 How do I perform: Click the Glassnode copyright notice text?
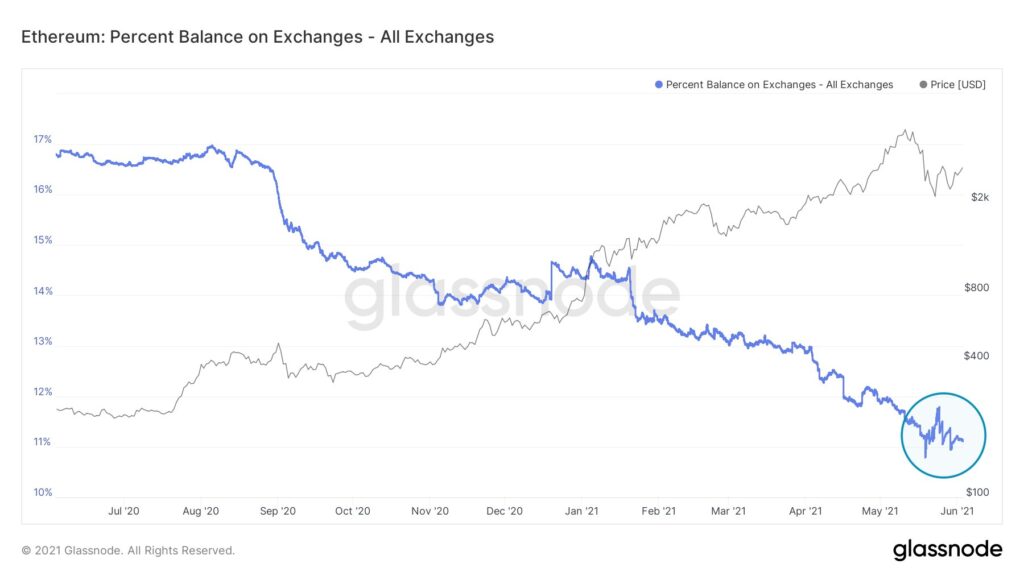(128, 551)
